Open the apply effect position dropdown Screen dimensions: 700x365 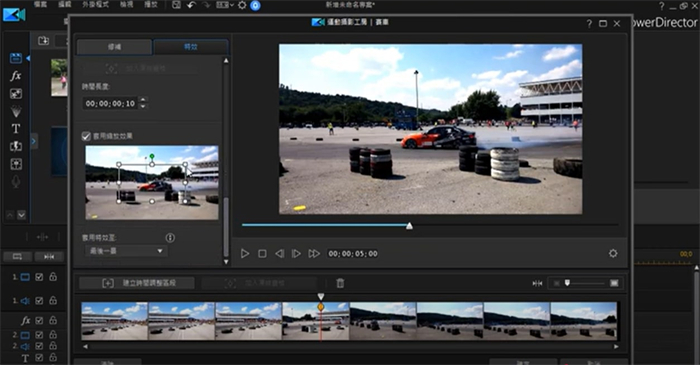click(x=126, y=251)
